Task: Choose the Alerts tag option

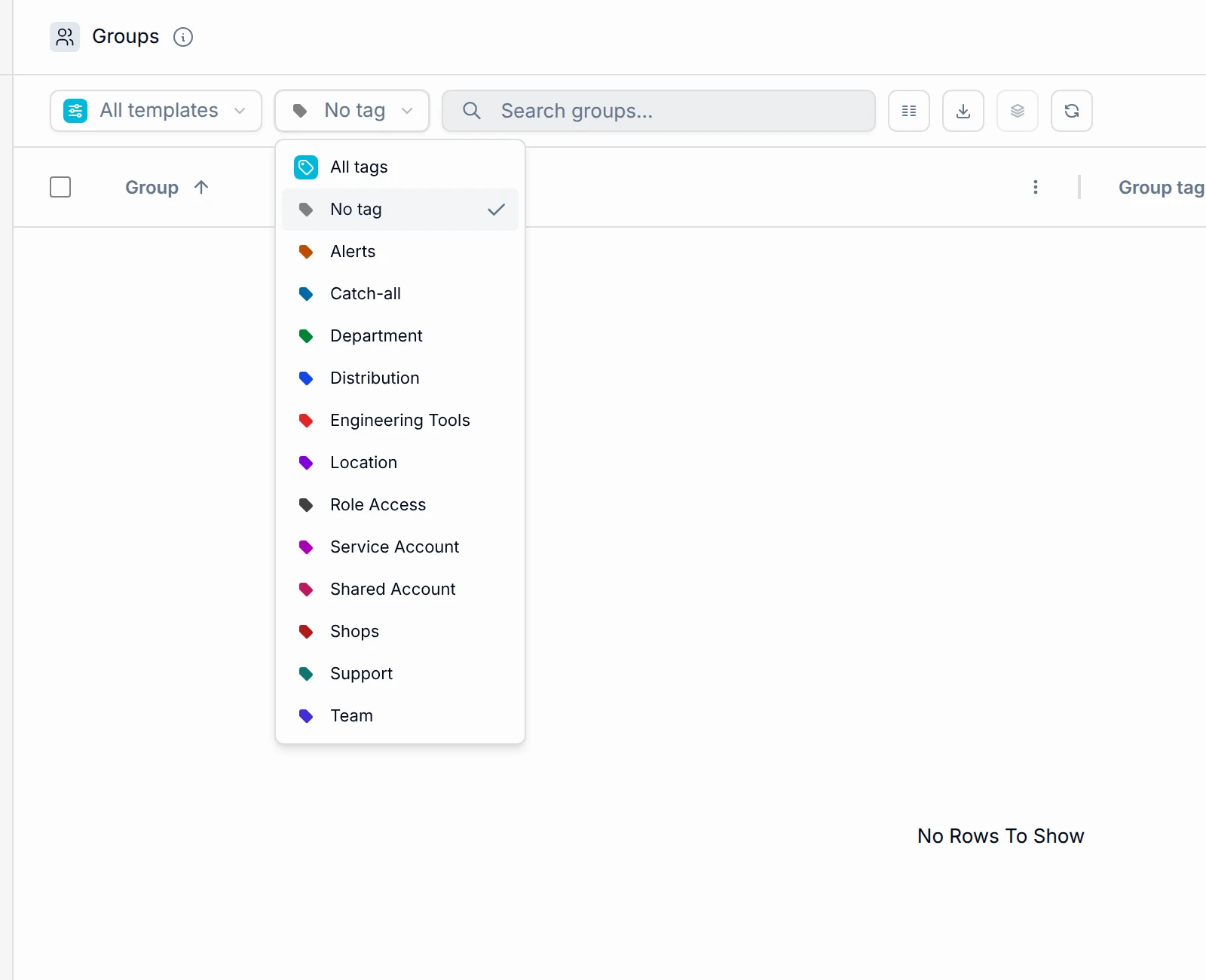Action: (x=400, y=252)
